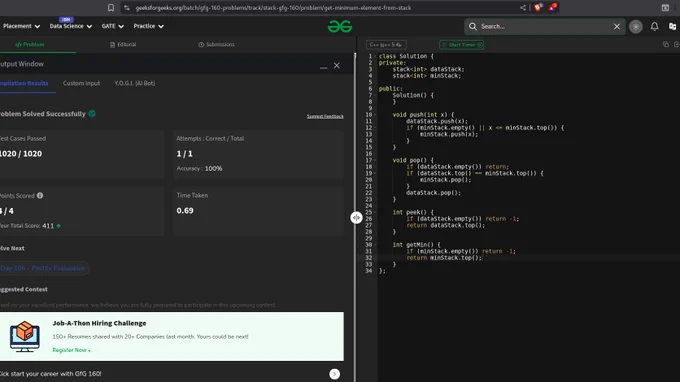
Task: Click the Start Timer button
Action: [461, 45]
